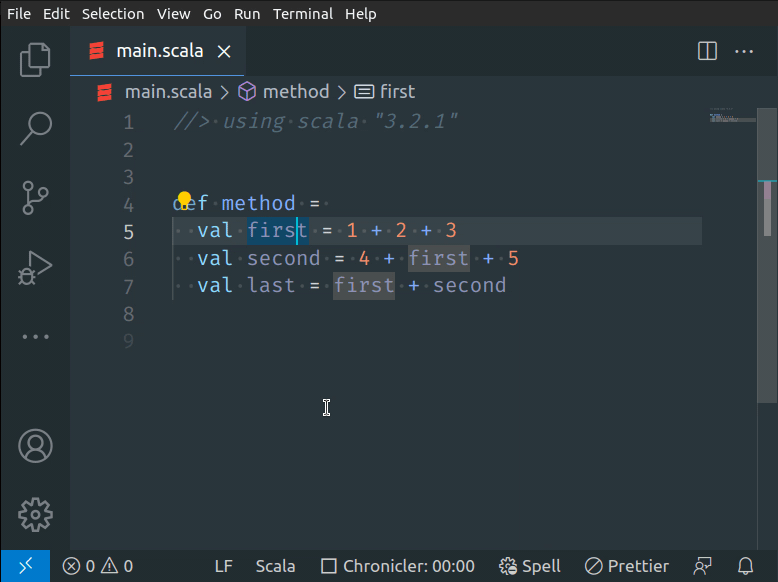
Task: Open the Explorer view in activity bar
Action: (35, 60)
